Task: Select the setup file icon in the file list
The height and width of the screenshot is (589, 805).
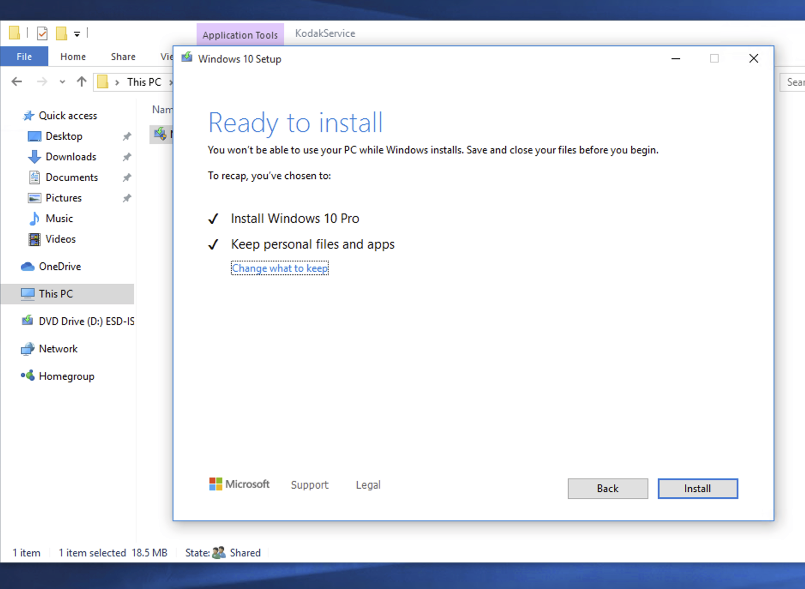Action: tap(160, 134)
